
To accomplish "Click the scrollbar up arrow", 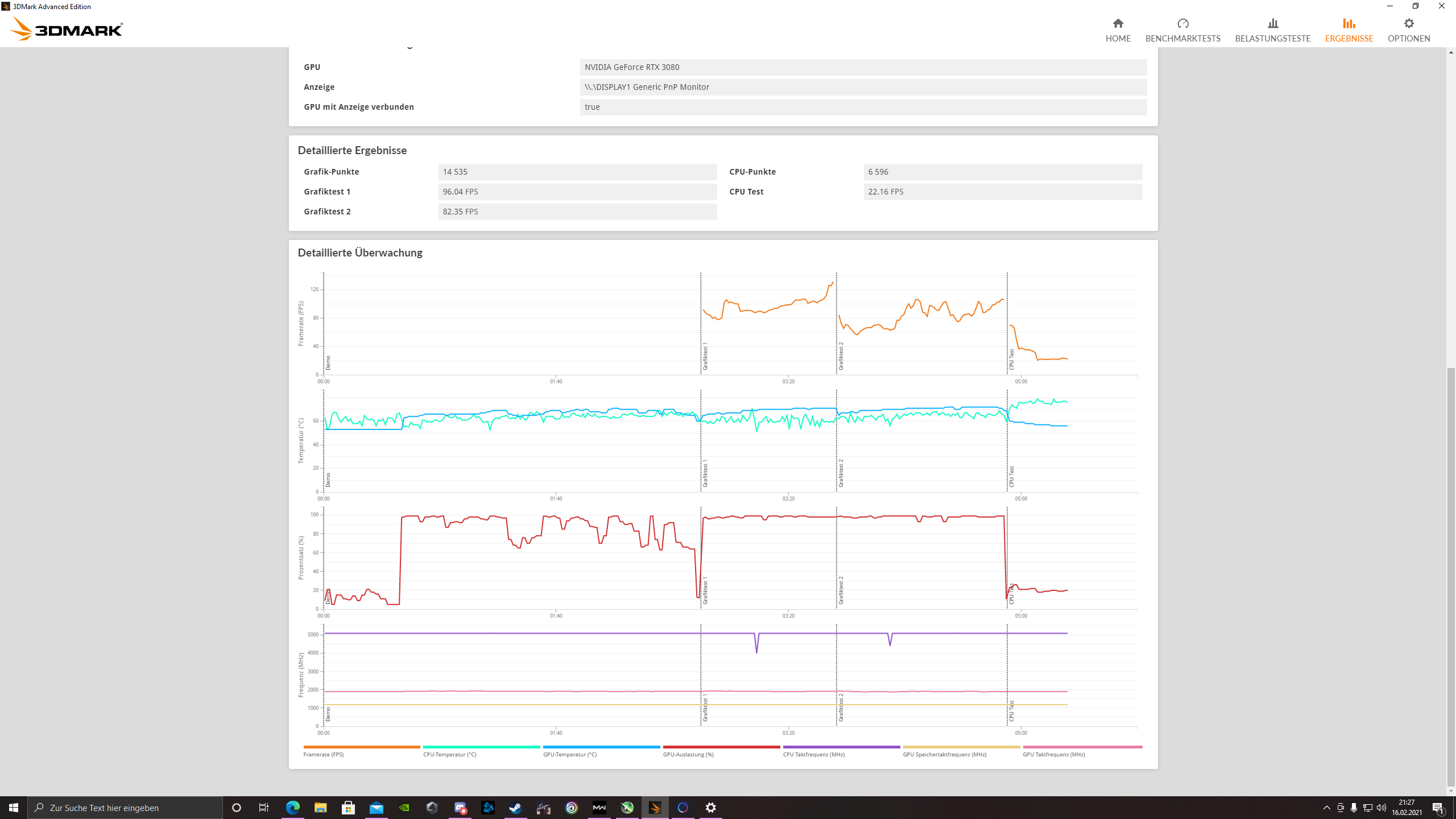I will (x=1451, y=52).
